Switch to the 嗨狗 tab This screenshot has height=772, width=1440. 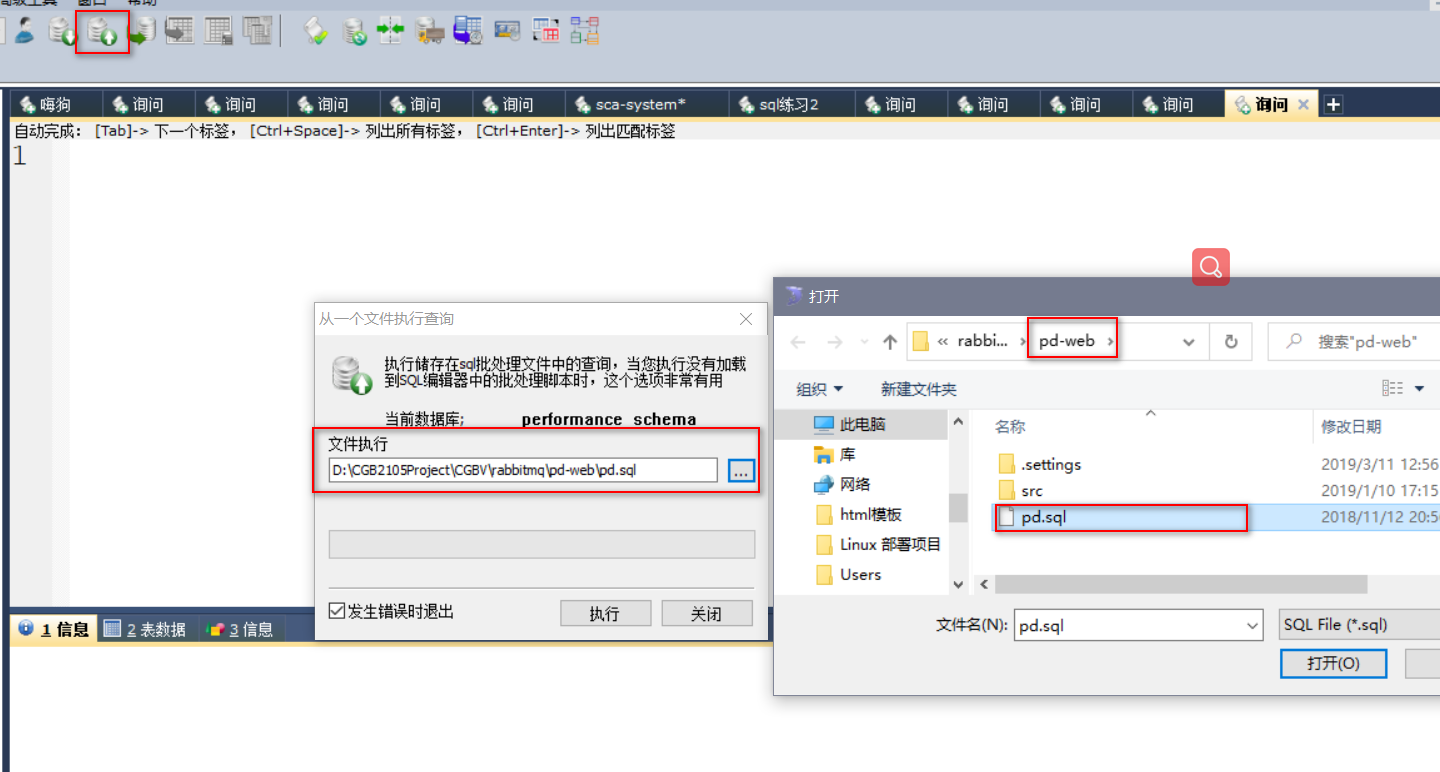pos(56,104)
